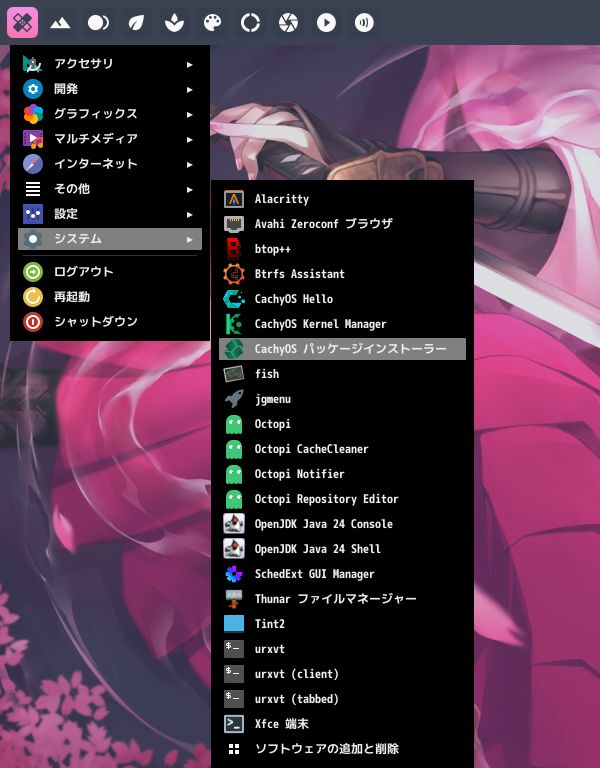The height and width of the screenshot is (768, 600).
Task: Open the その他 category label
Action: point(72,189)
